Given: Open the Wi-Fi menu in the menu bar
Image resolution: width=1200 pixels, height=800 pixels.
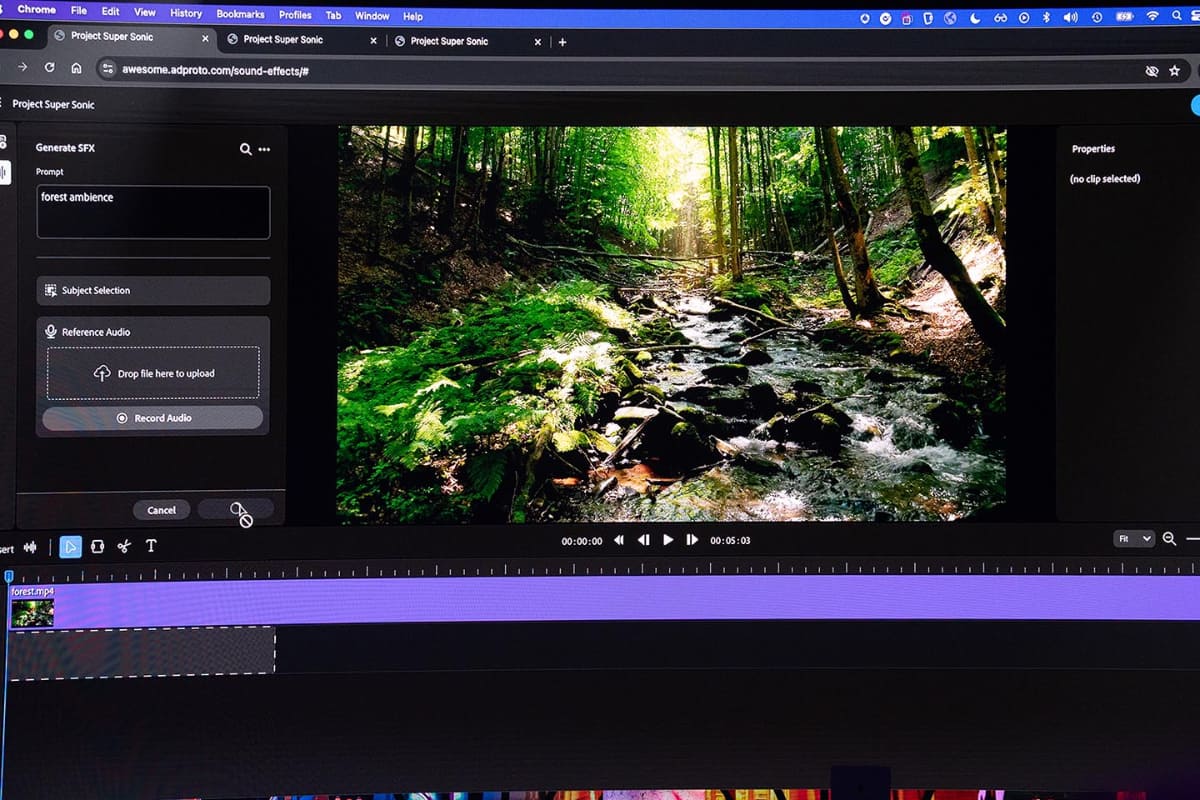Looking at the screenshot, I should pyautogui.click(x=1152, y=17).
